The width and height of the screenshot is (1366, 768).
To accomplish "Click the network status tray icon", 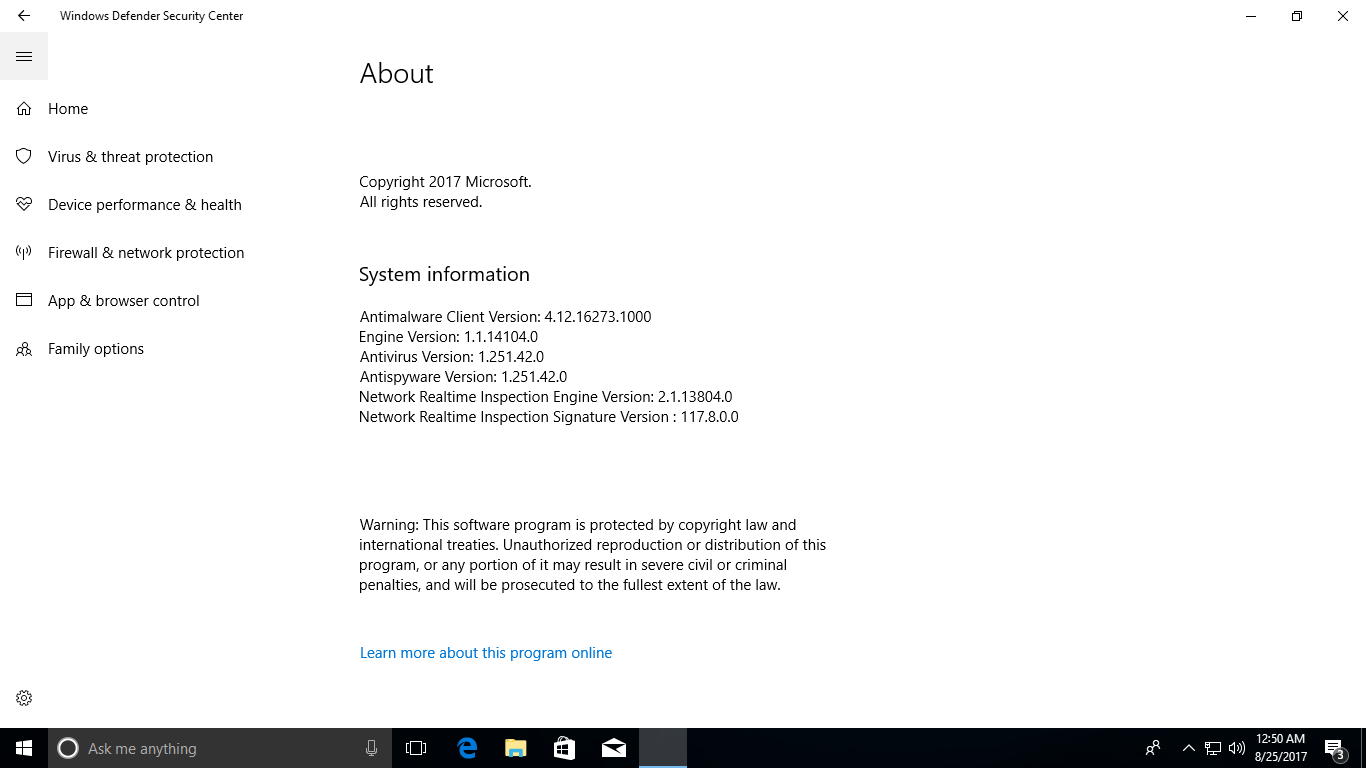I will (1213, 748).
